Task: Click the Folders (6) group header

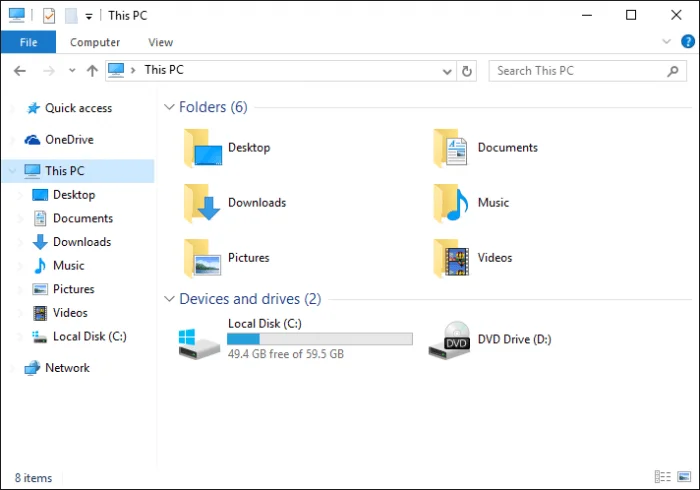Action: (x=213, y=107)
